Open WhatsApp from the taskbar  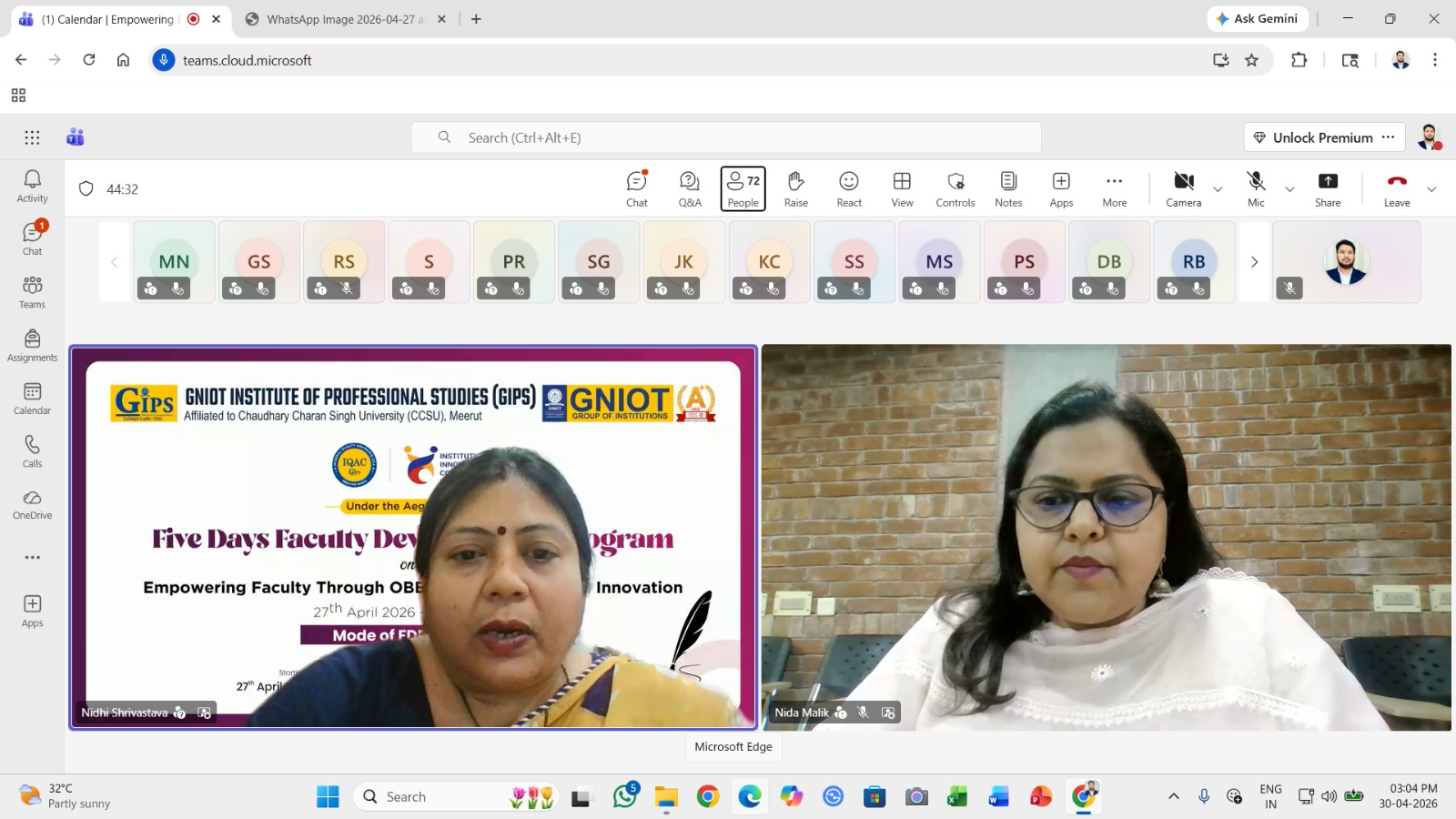point(625,796)
